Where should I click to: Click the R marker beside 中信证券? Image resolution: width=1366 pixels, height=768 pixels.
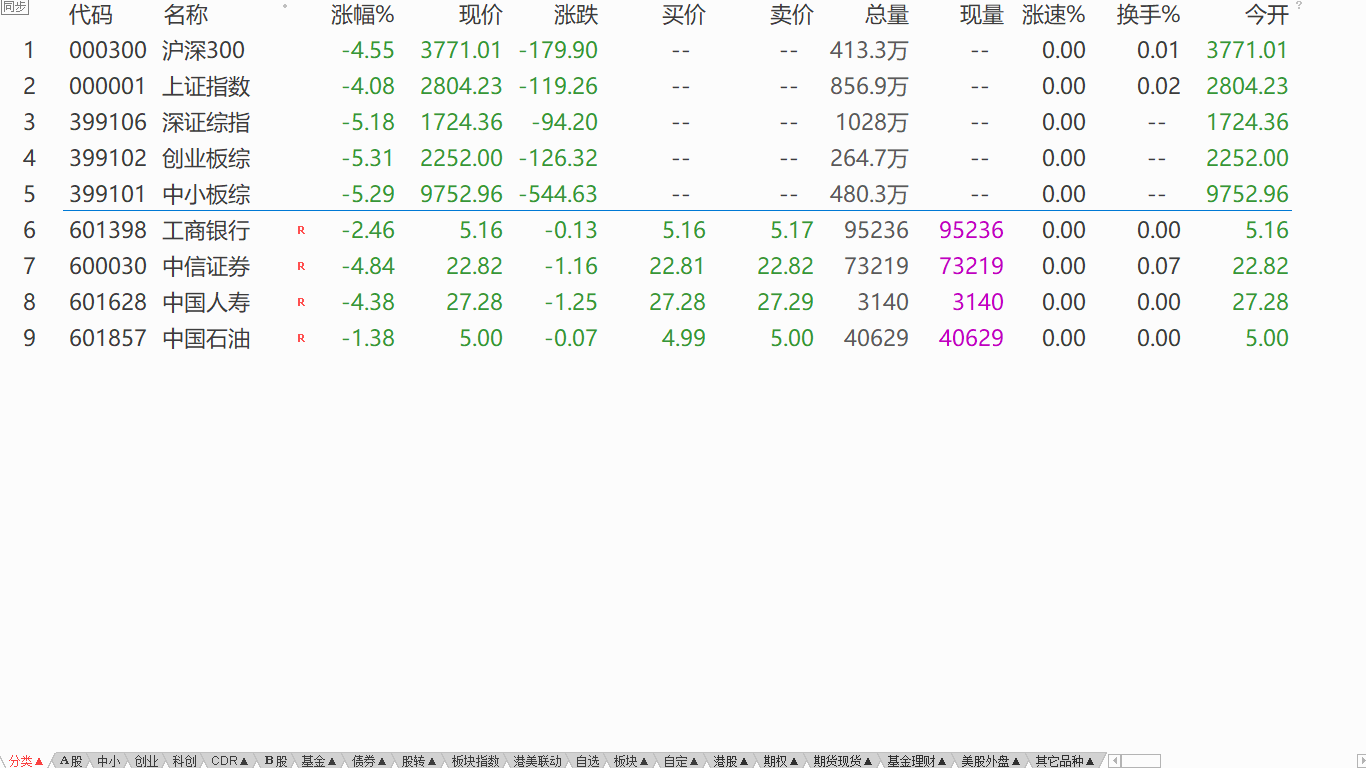(x=301, y=266)
